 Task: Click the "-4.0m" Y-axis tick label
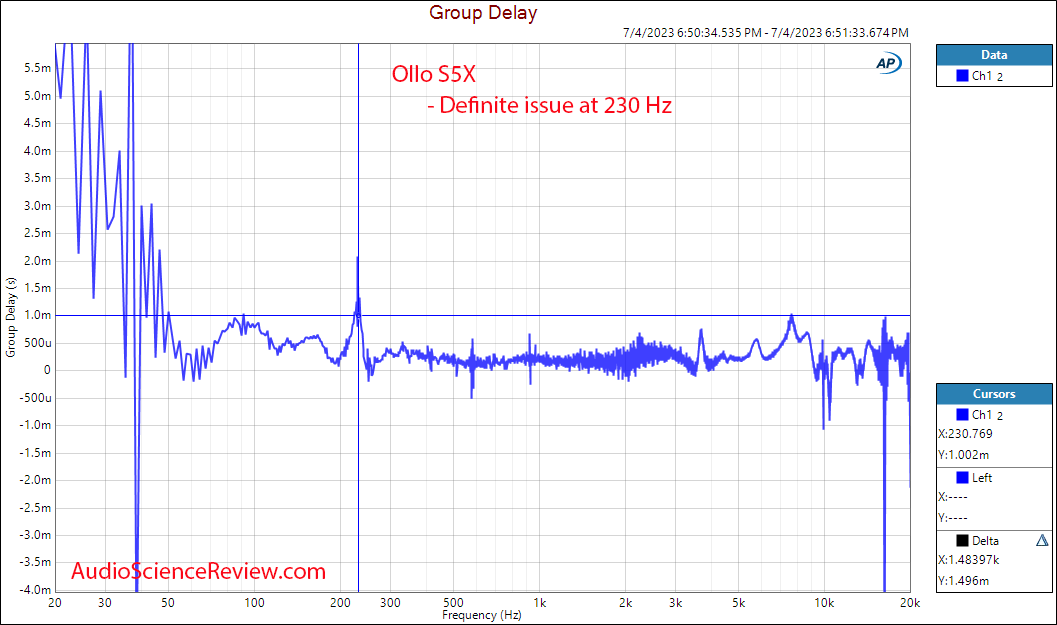(36, 590)
